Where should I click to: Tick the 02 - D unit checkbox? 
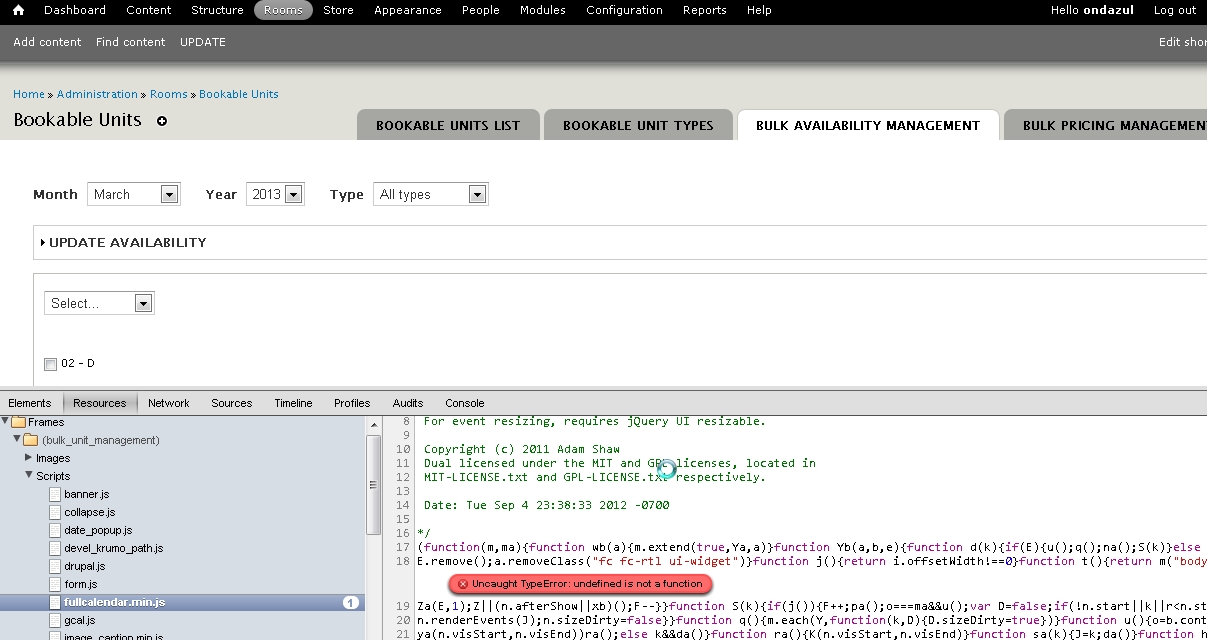(x=51, y=364)
